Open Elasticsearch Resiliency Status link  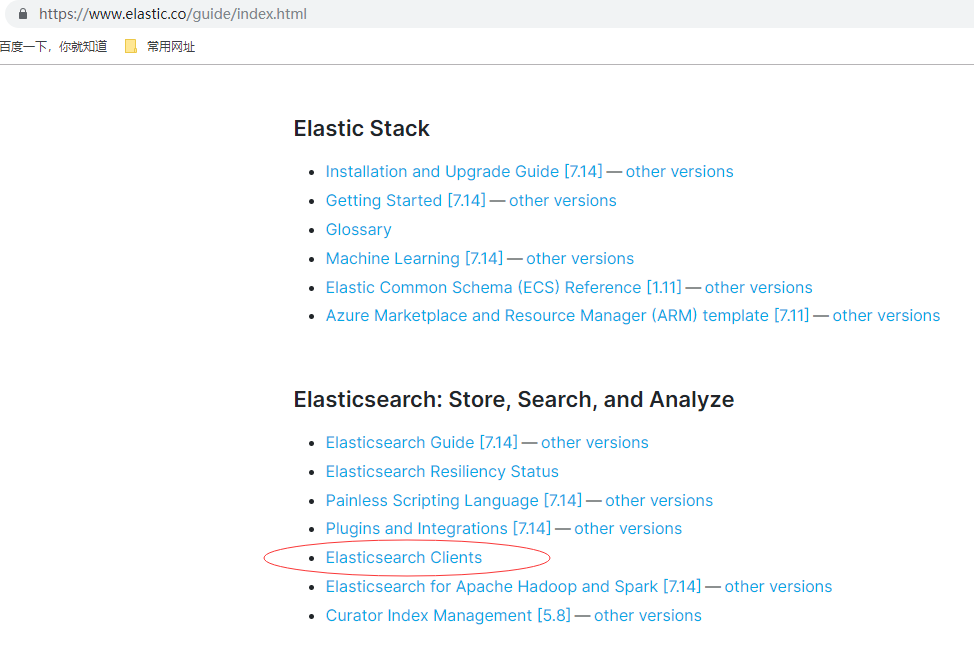click(x=442, y=471)
